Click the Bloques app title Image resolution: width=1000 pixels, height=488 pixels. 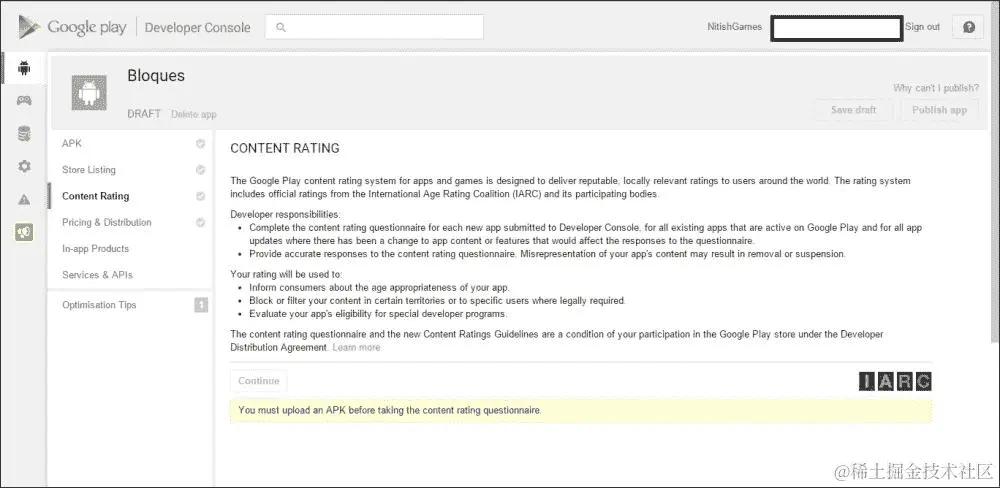coord(156,75)
